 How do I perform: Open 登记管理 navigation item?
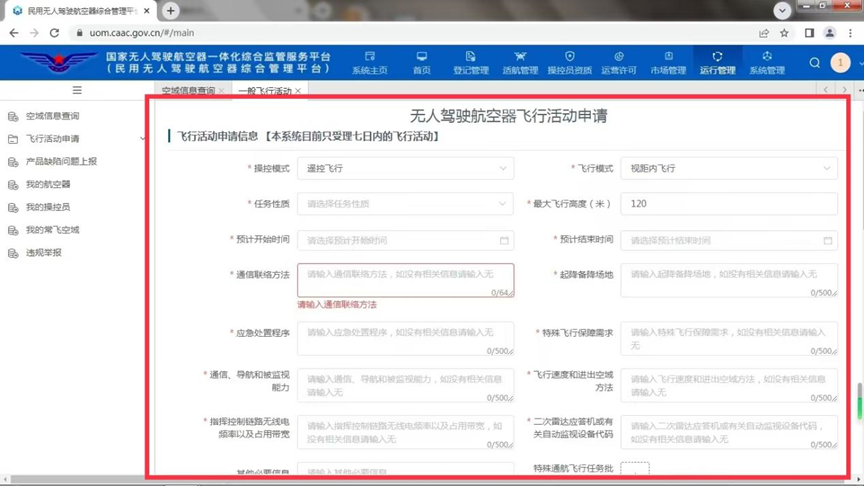point(471,63)
